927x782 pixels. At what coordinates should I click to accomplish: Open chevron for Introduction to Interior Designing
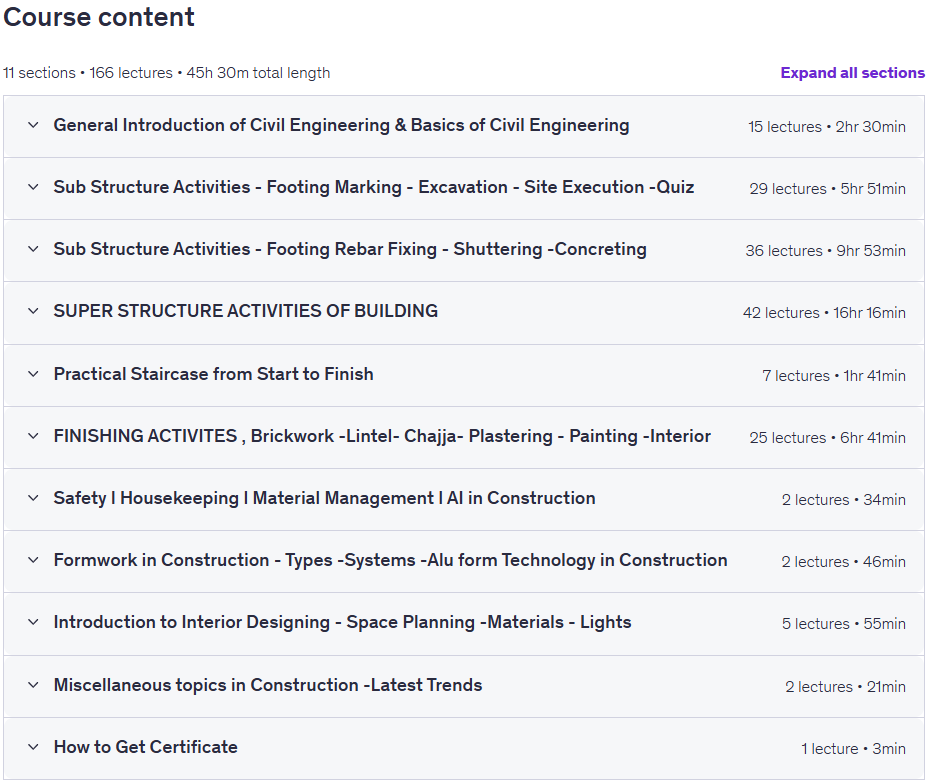pyautogui.click(x=33, y=622)
